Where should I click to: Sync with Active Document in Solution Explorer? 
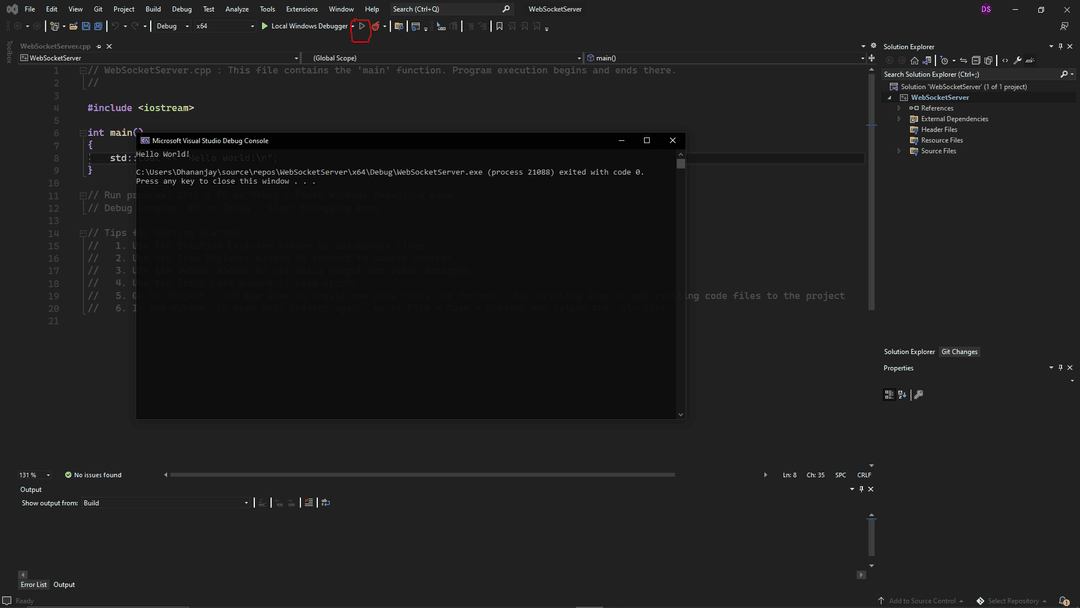tap(964, 61)
